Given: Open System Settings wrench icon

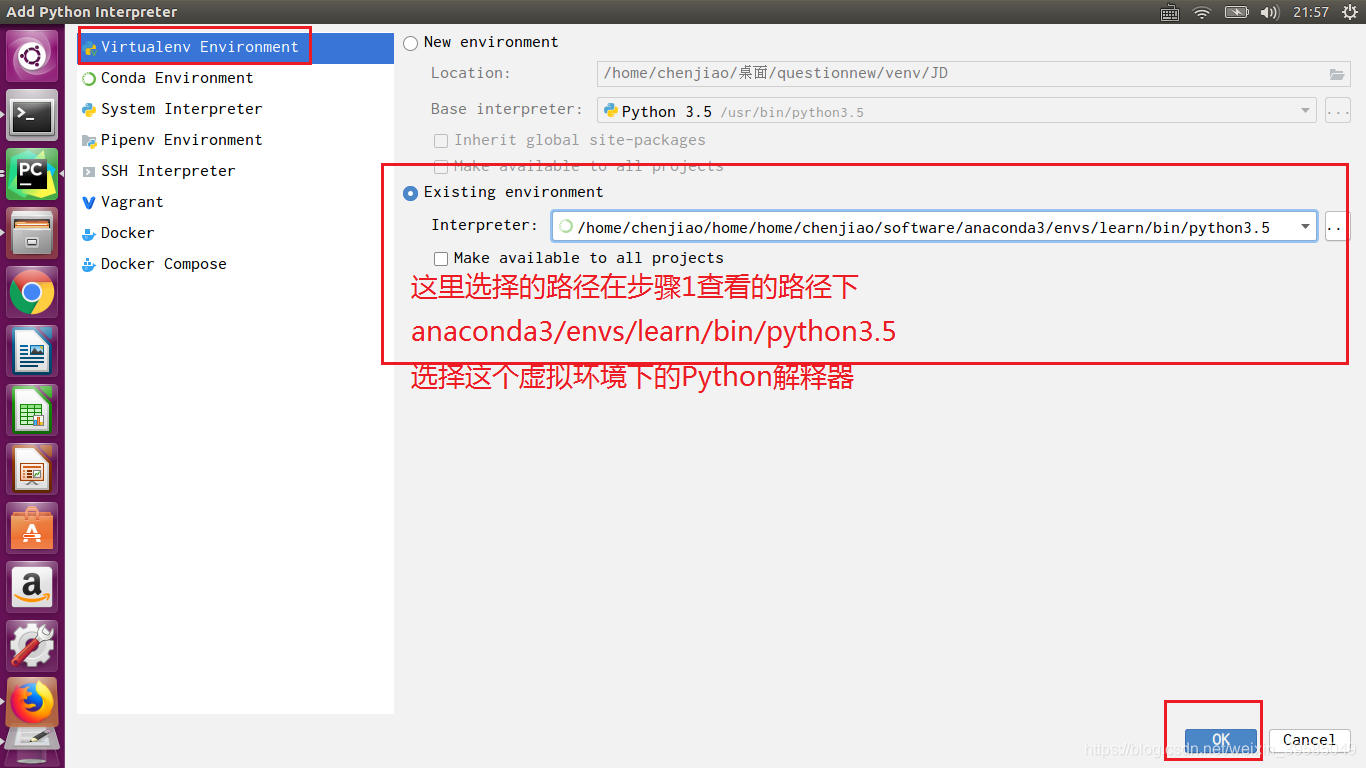Looking at the screenshot, I should [x=33, y=646].
